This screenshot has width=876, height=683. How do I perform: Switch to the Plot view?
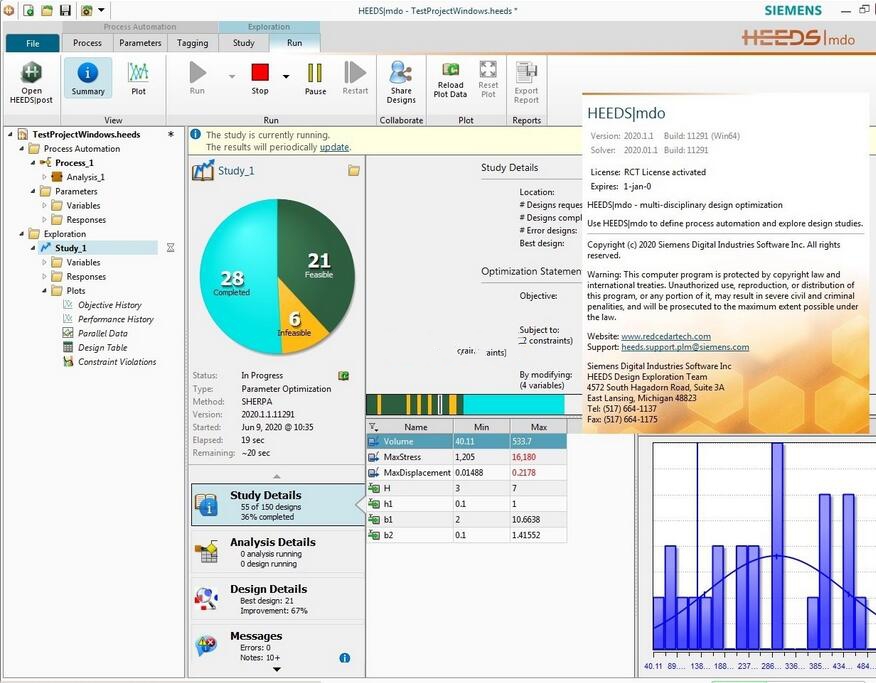[x=138, y=78]
